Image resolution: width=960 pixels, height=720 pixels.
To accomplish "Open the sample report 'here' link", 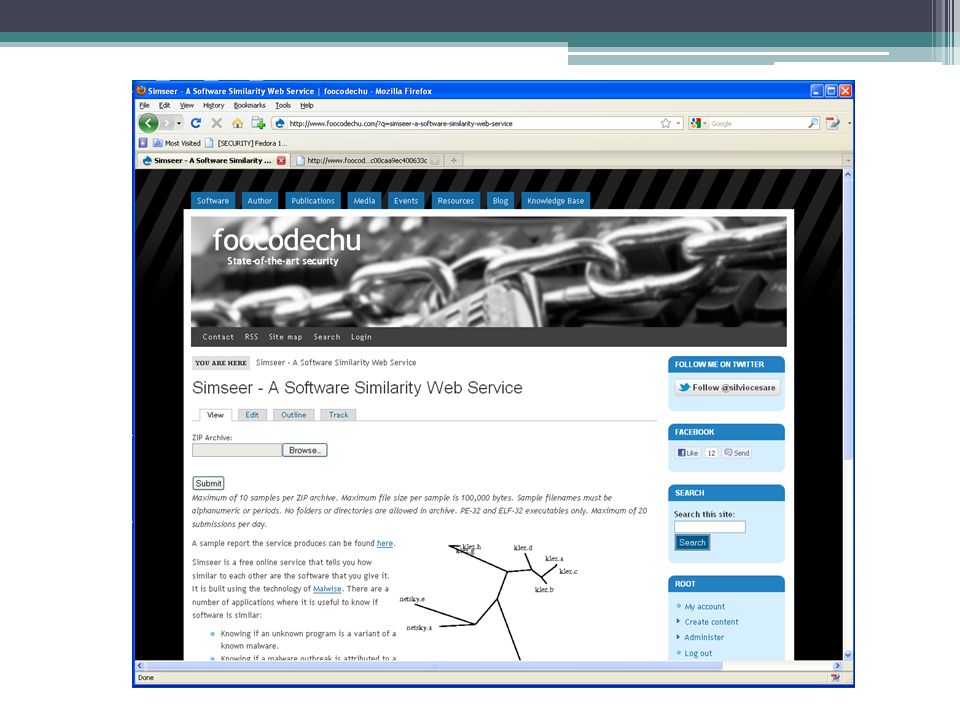I will click(x=384, y=543).
